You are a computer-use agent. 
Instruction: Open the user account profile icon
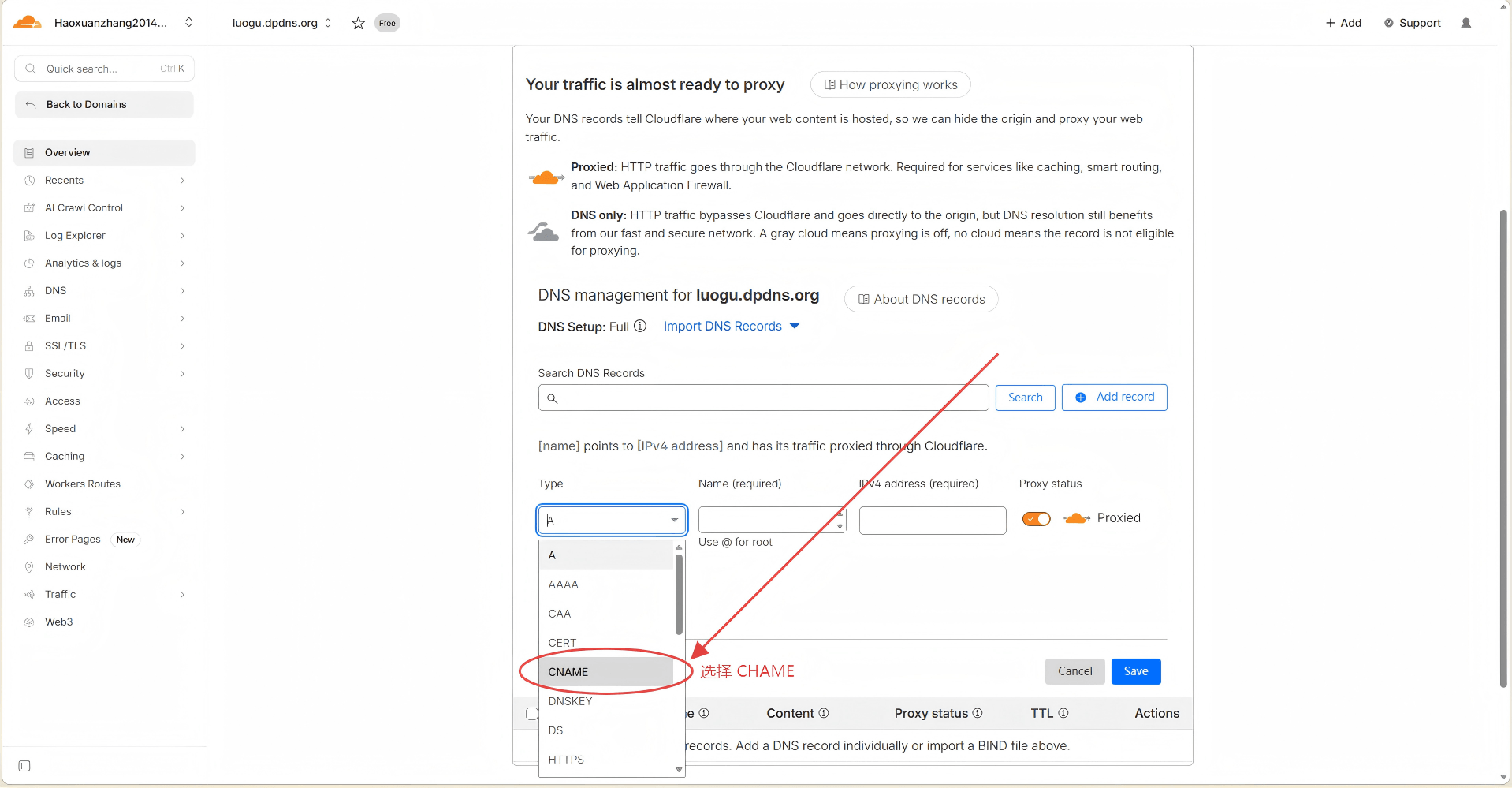pos(1465,23)
